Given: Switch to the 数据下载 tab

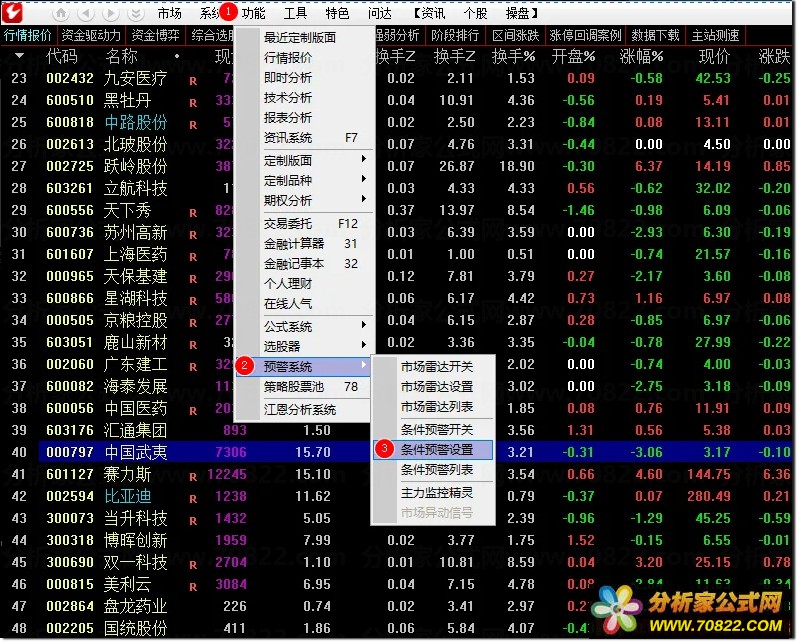Looking at the screenshot, I should point(655,35).
